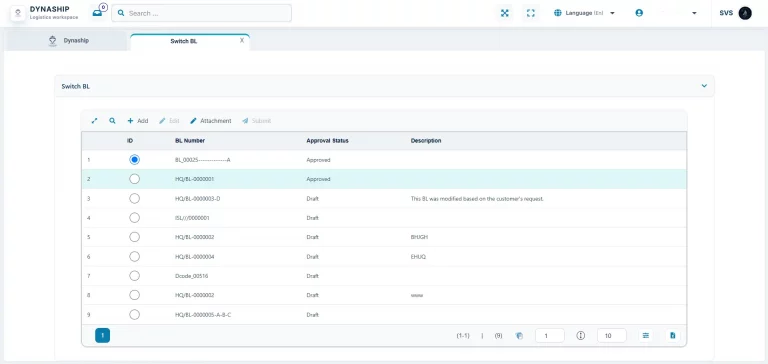Viewport: 768px width, 364px height.
Task: Select radio for HQ/BL-0000005-A-B-C row
Action: click(134, 315)
